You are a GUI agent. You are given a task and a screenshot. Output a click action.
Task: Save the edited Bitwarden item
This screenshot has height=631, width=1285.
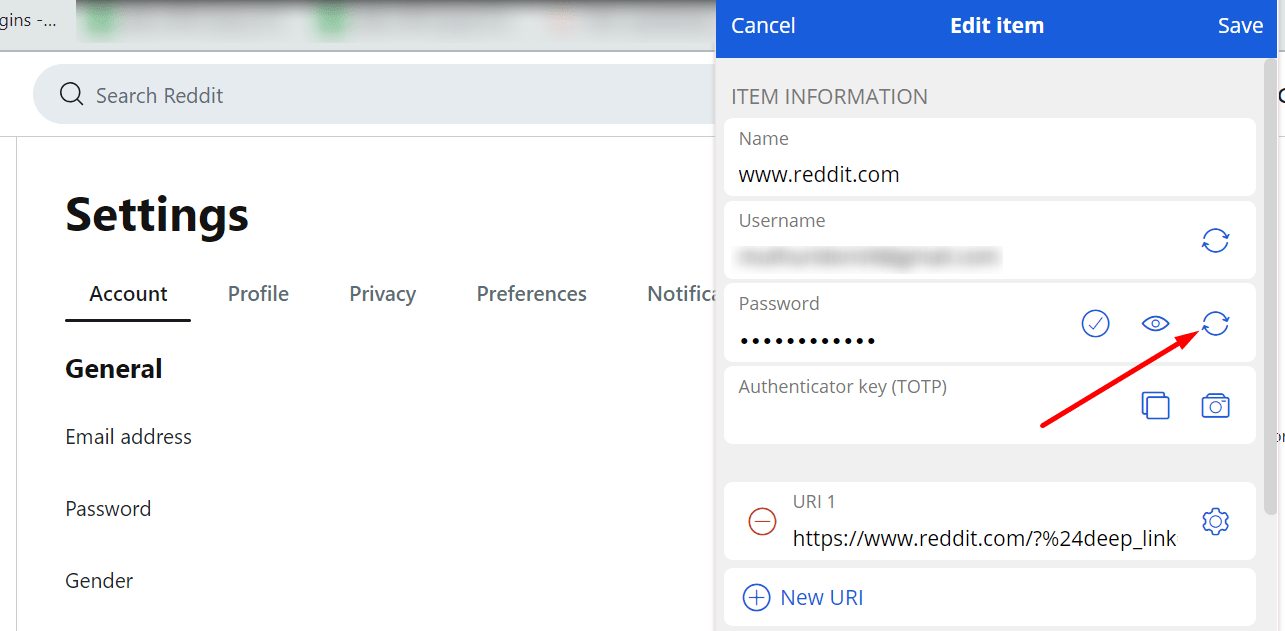coord(1240,25)
